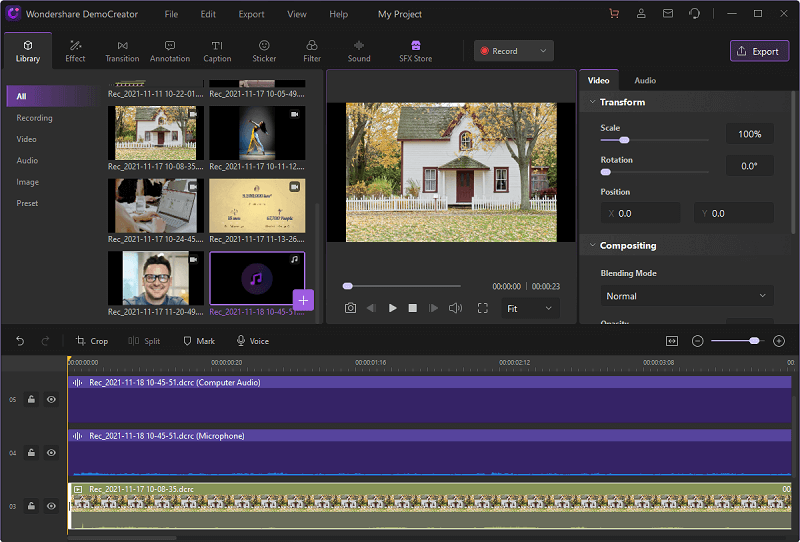Toggle visibility of track 05

51,400
